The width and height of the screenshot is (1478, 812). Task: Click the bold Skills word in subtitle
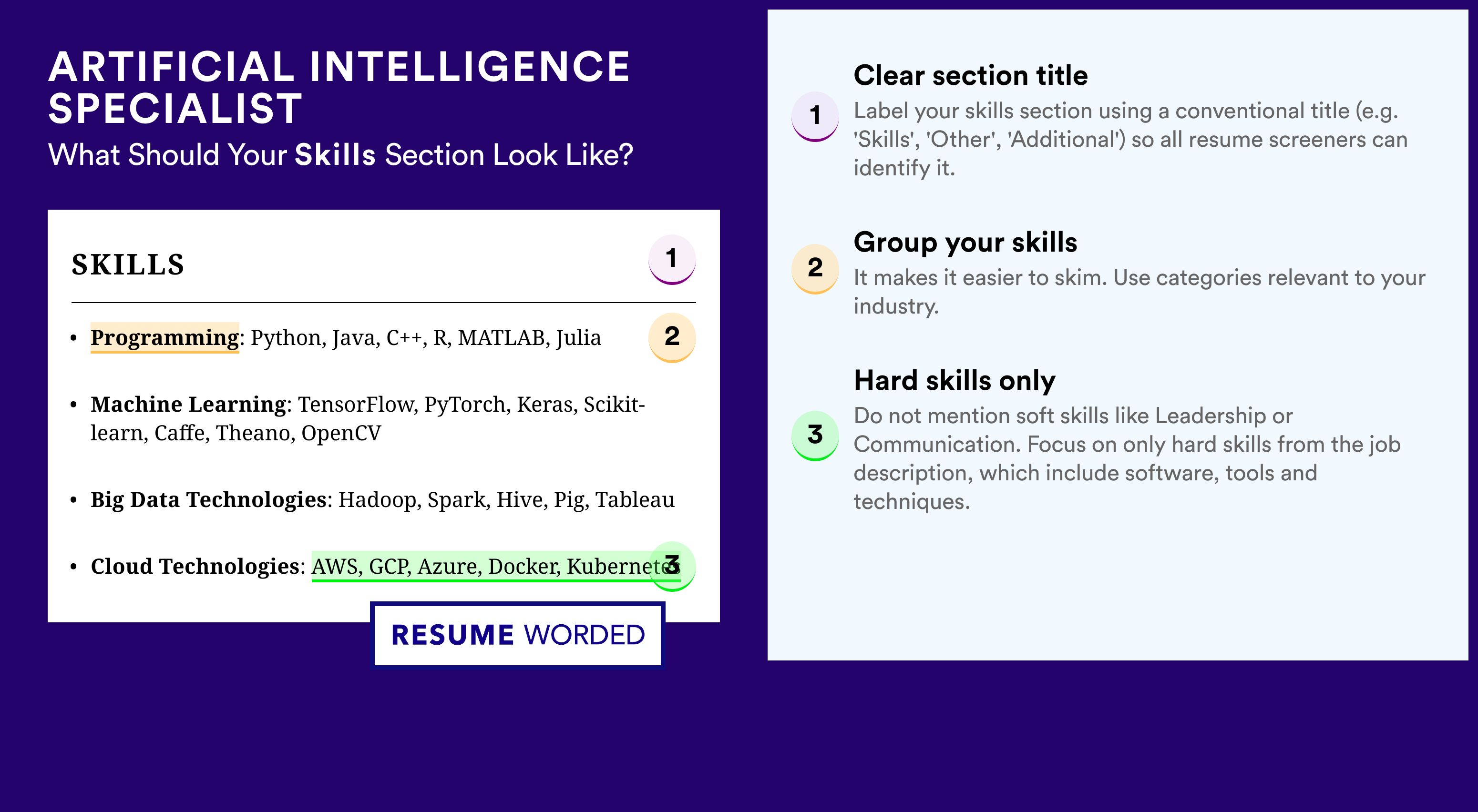coord(335,155)
